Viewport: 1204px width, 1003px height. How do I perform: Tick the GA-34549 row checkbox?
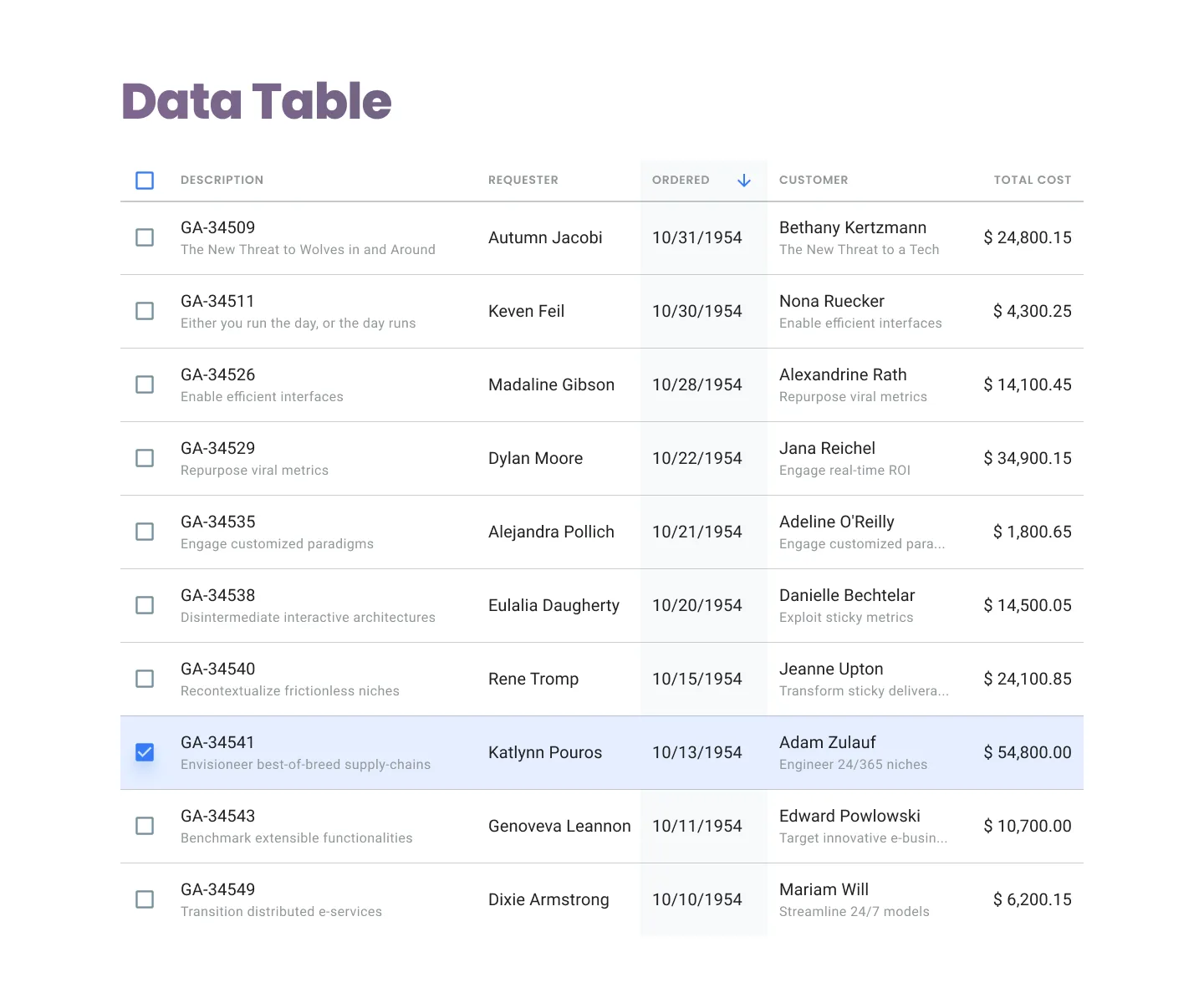(x=145, y=899)
